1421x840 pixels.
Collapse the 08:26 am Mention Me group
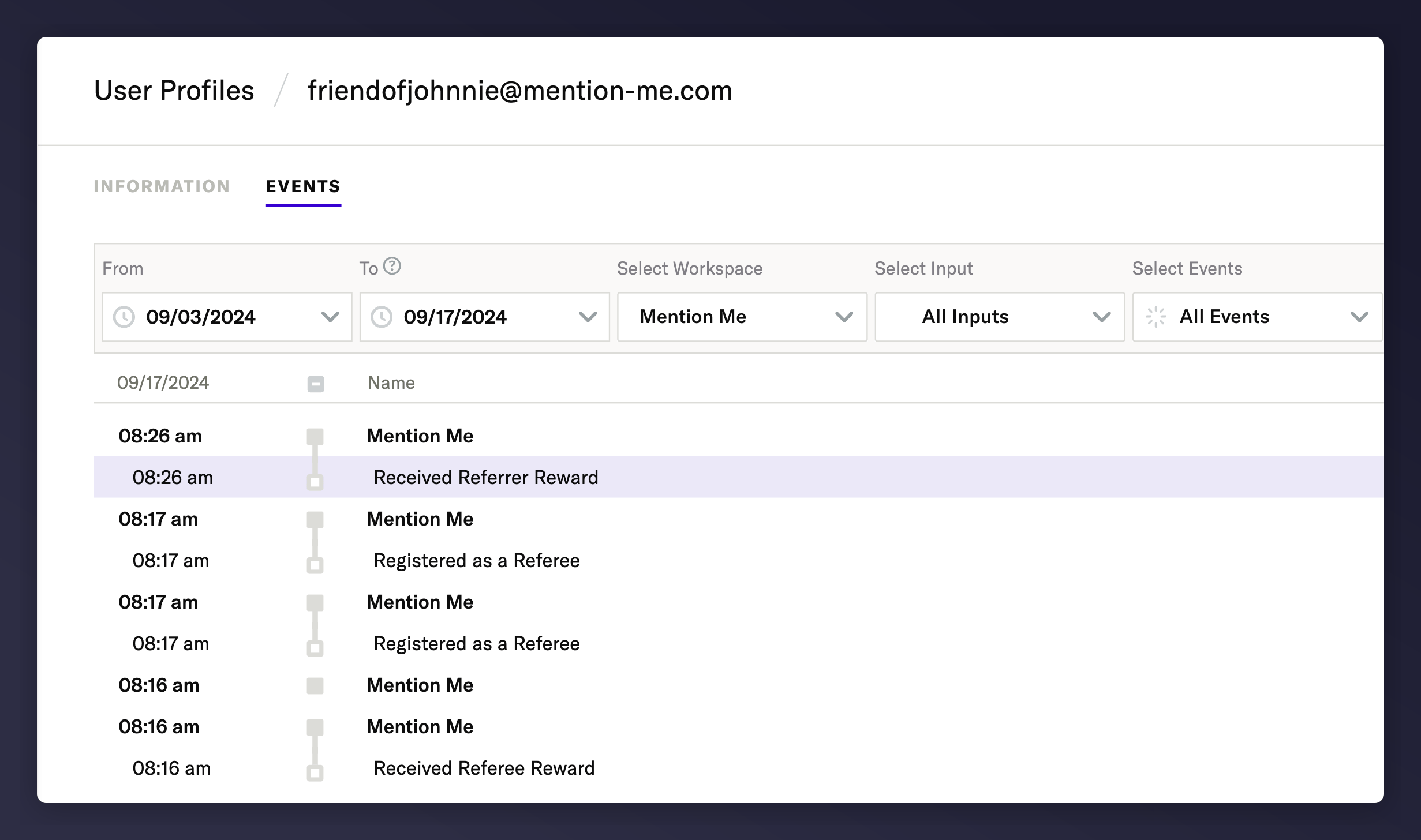pos(315,436)
